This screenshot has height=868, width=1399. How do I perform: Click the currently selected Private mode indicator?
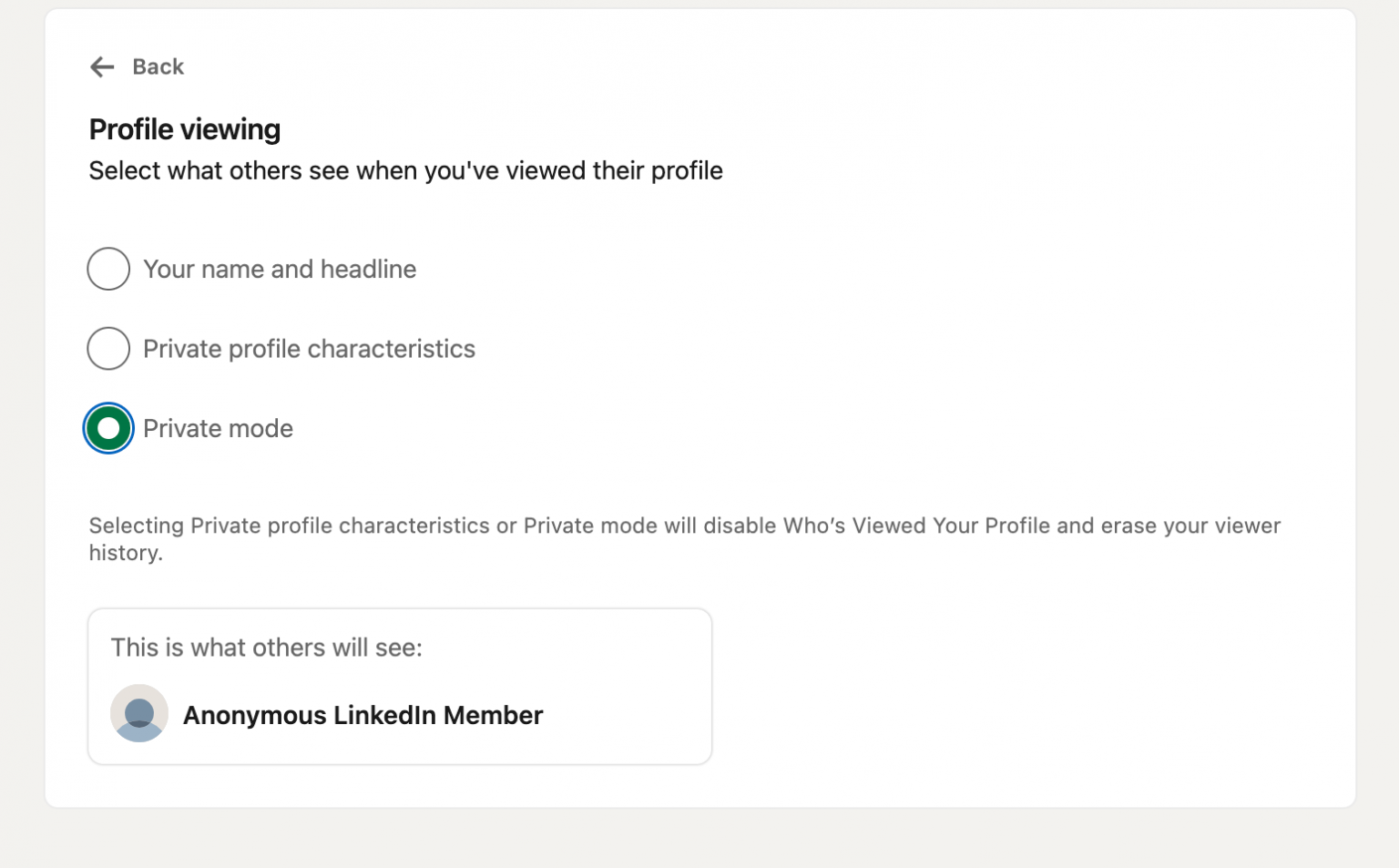pyautogui.click(x=108, y=428)
